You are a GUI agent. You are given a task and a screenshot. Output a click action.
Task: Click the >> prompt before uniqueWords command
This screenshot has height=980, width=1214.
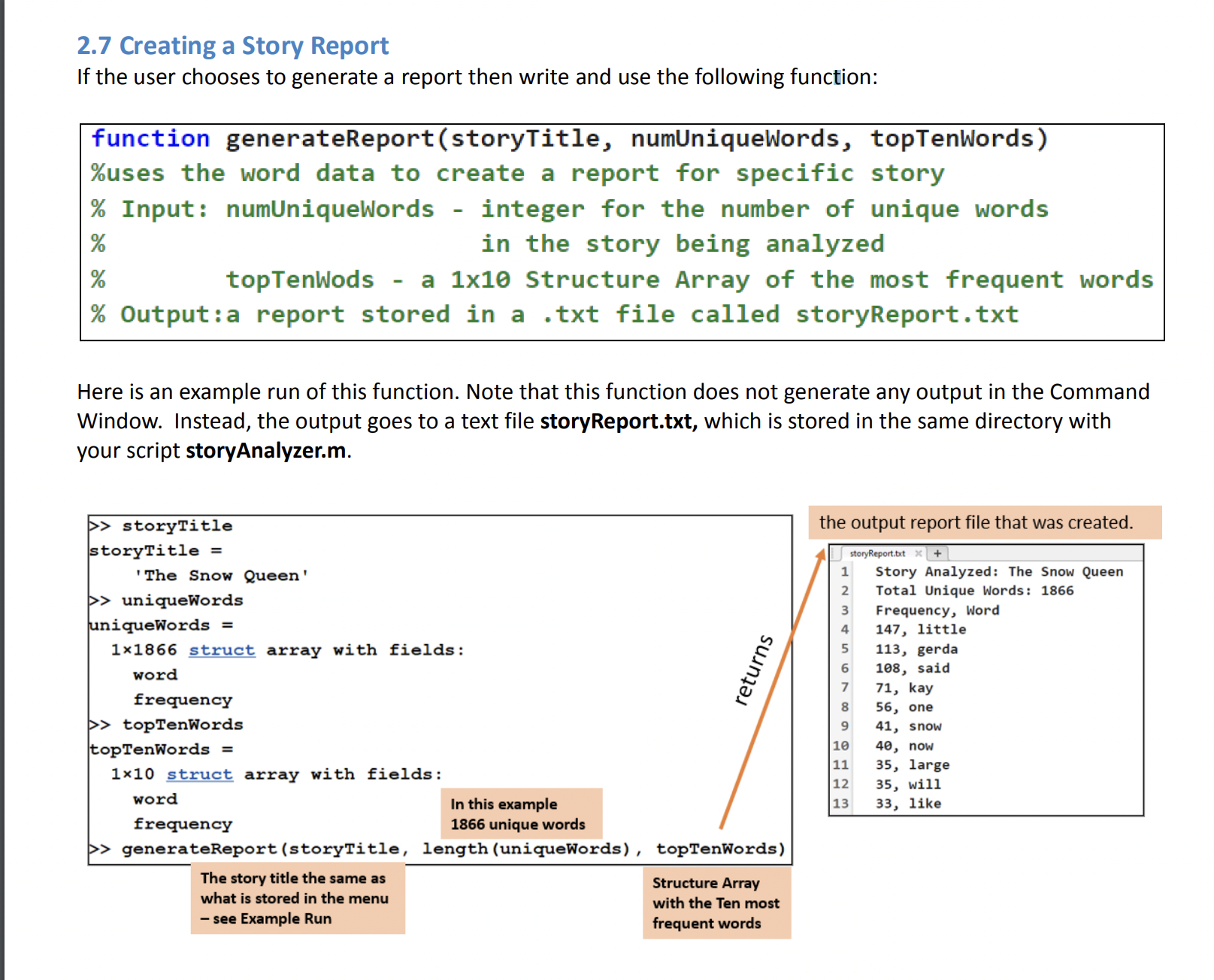point(100,600)
